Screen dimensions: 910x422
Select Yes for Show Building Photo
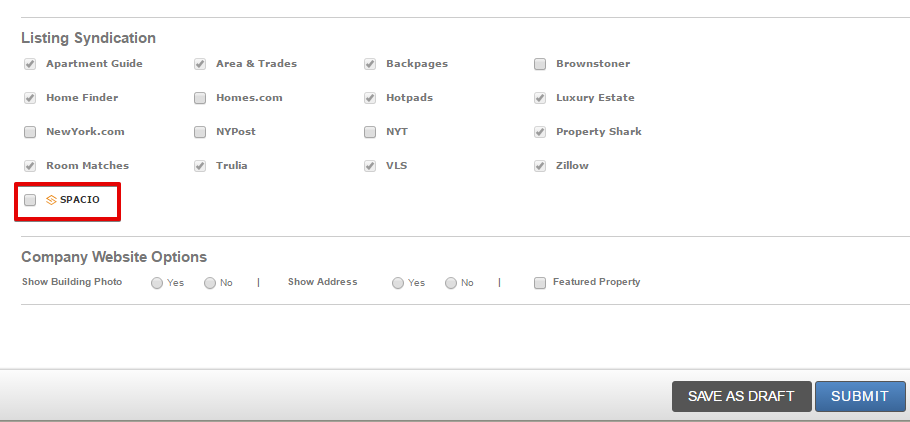coord(157,283)
